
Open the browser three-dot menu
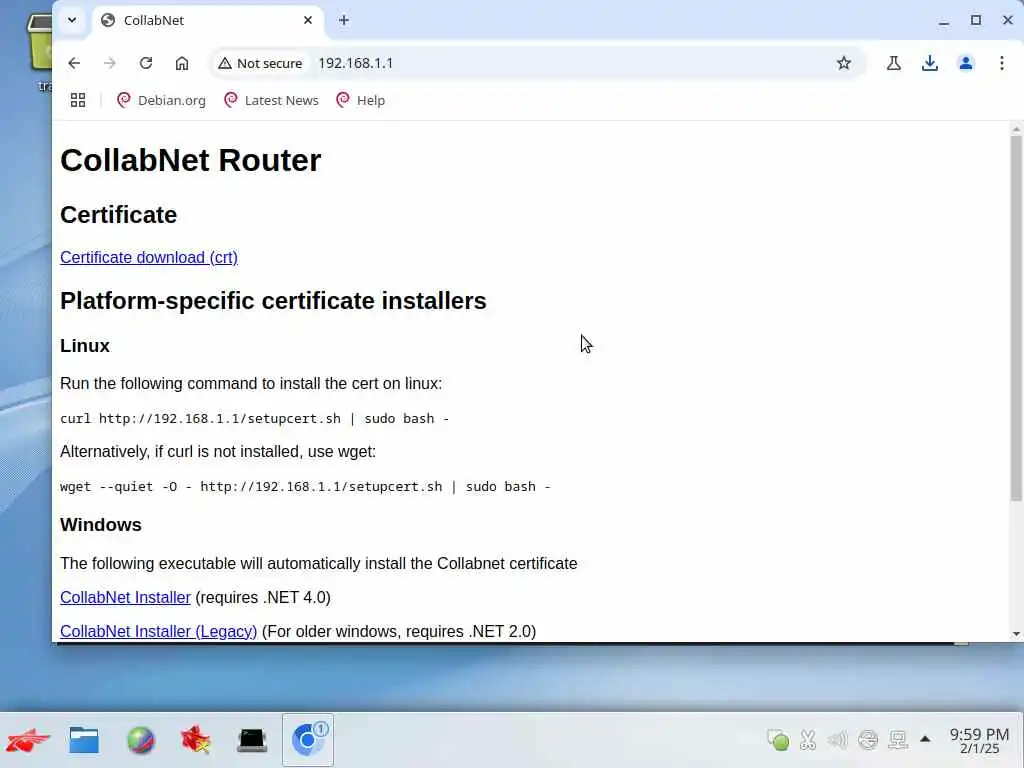coord(1001,63)
